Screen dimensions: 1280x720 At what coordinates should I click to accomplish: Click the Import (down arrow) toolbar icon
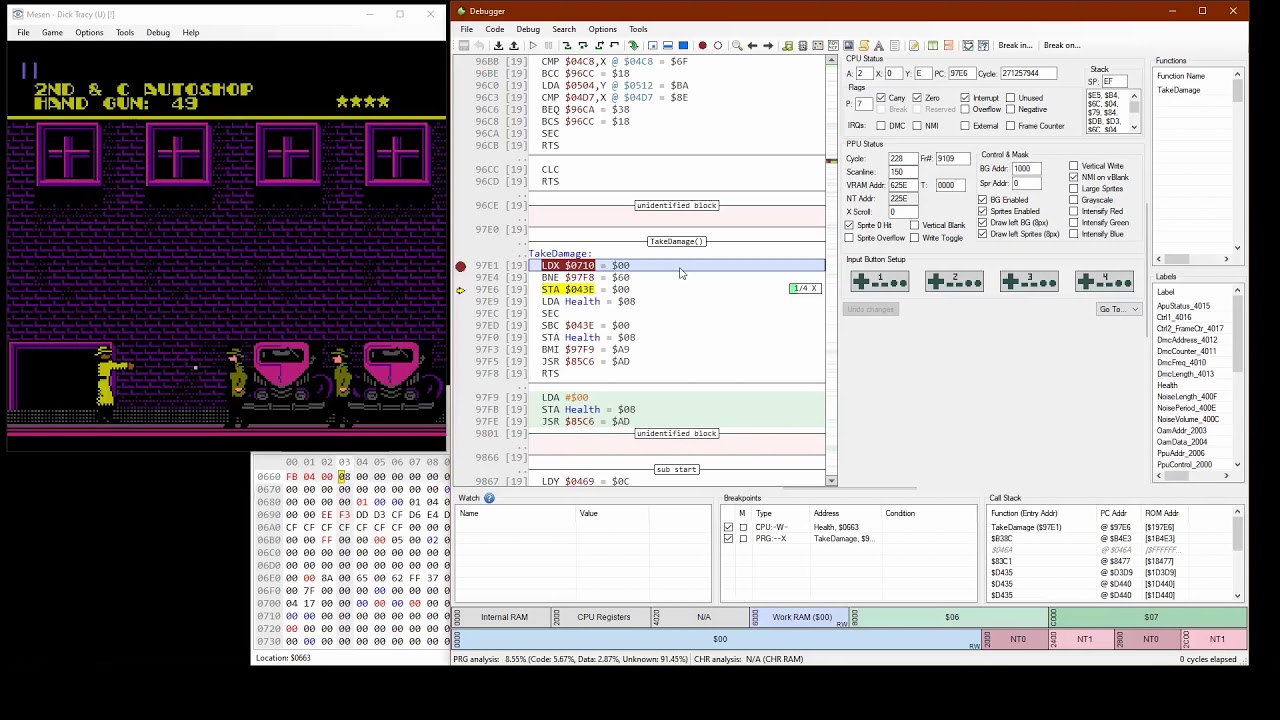tap(498, 45)
